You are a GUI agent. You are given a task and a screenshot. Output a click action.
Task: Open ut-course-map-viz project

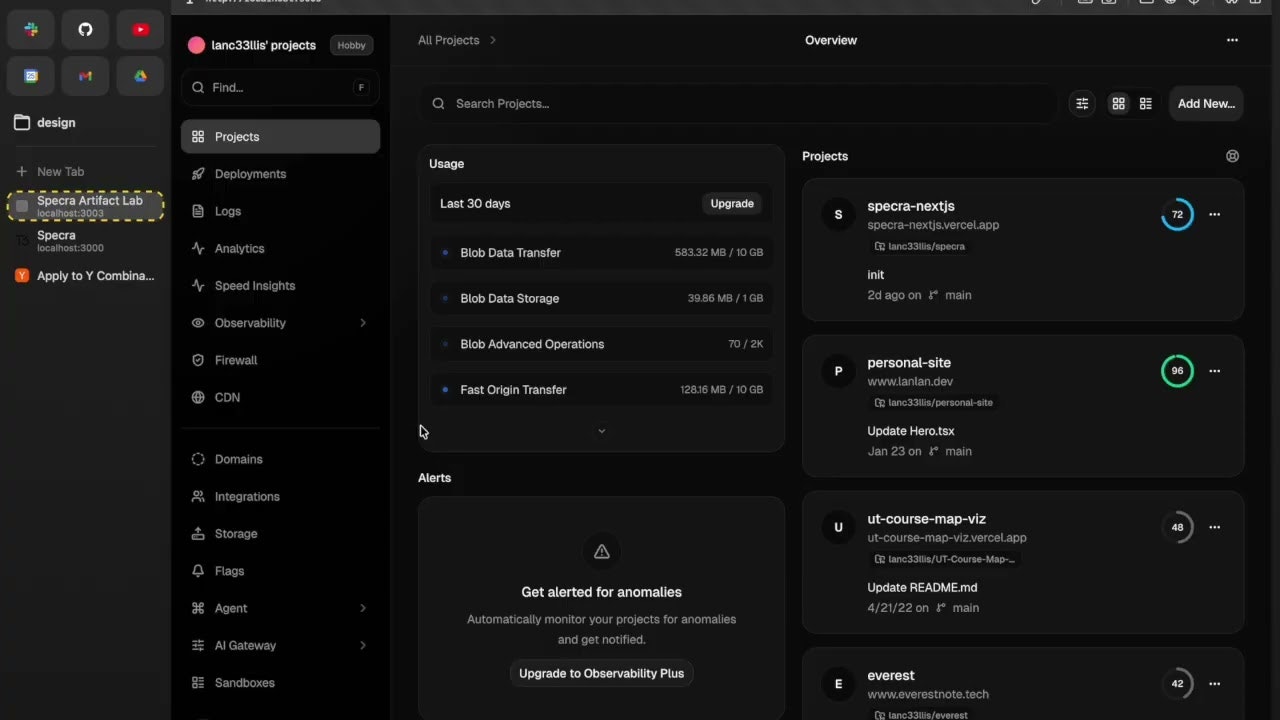pyautogui.click(x=926, y=519)
